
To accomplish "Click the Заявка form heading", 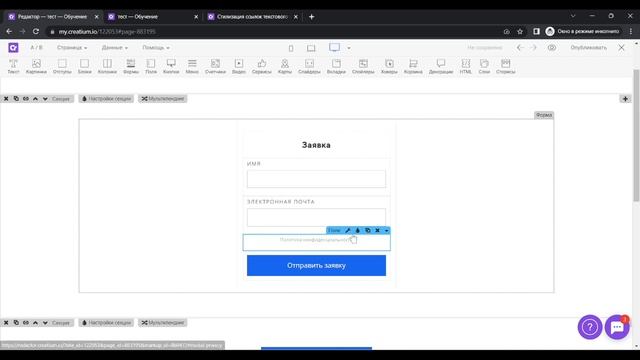I will pos(316,145).
